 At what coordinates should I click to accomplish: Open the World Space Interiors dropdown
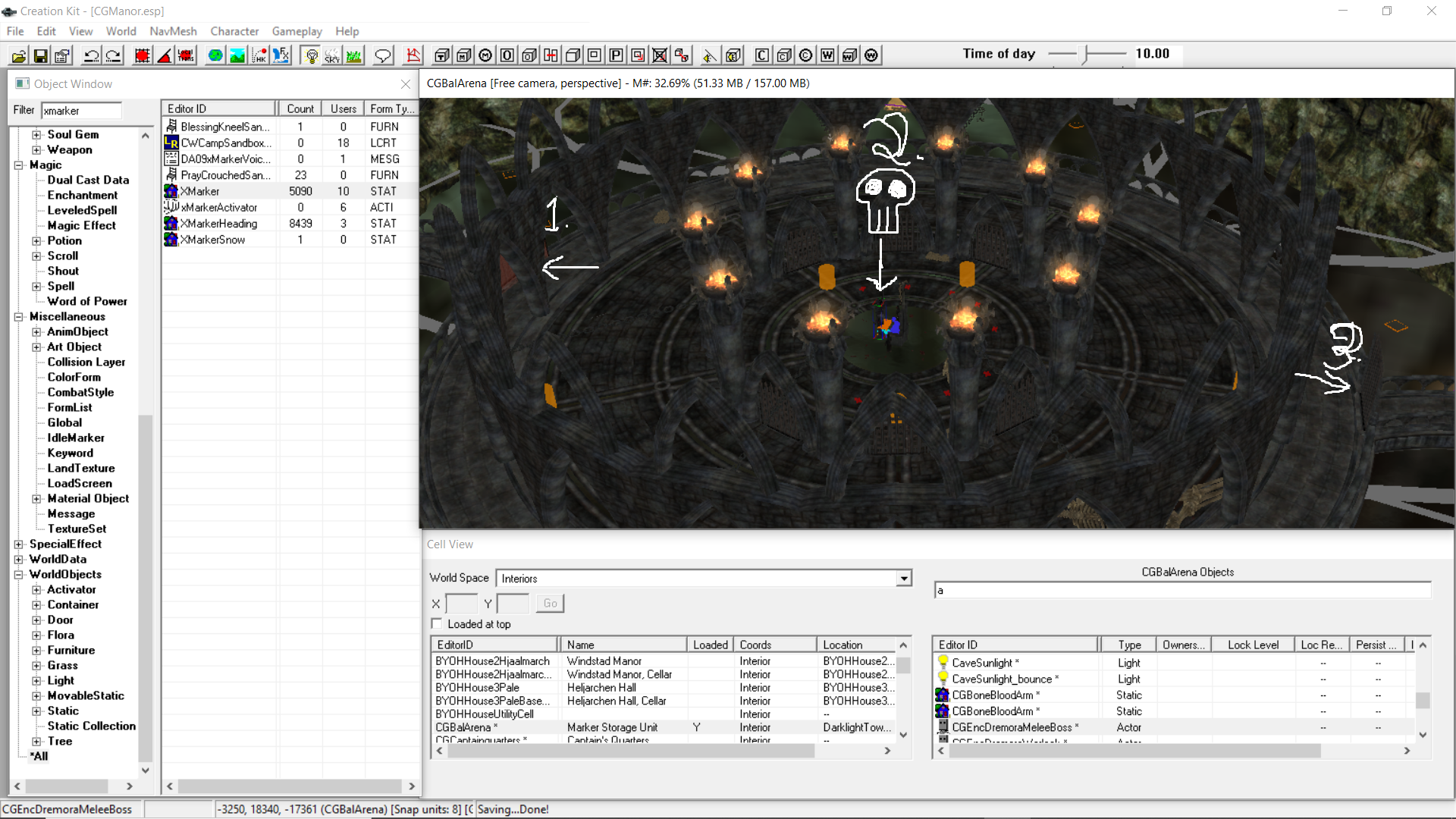[x=904, y=579]
